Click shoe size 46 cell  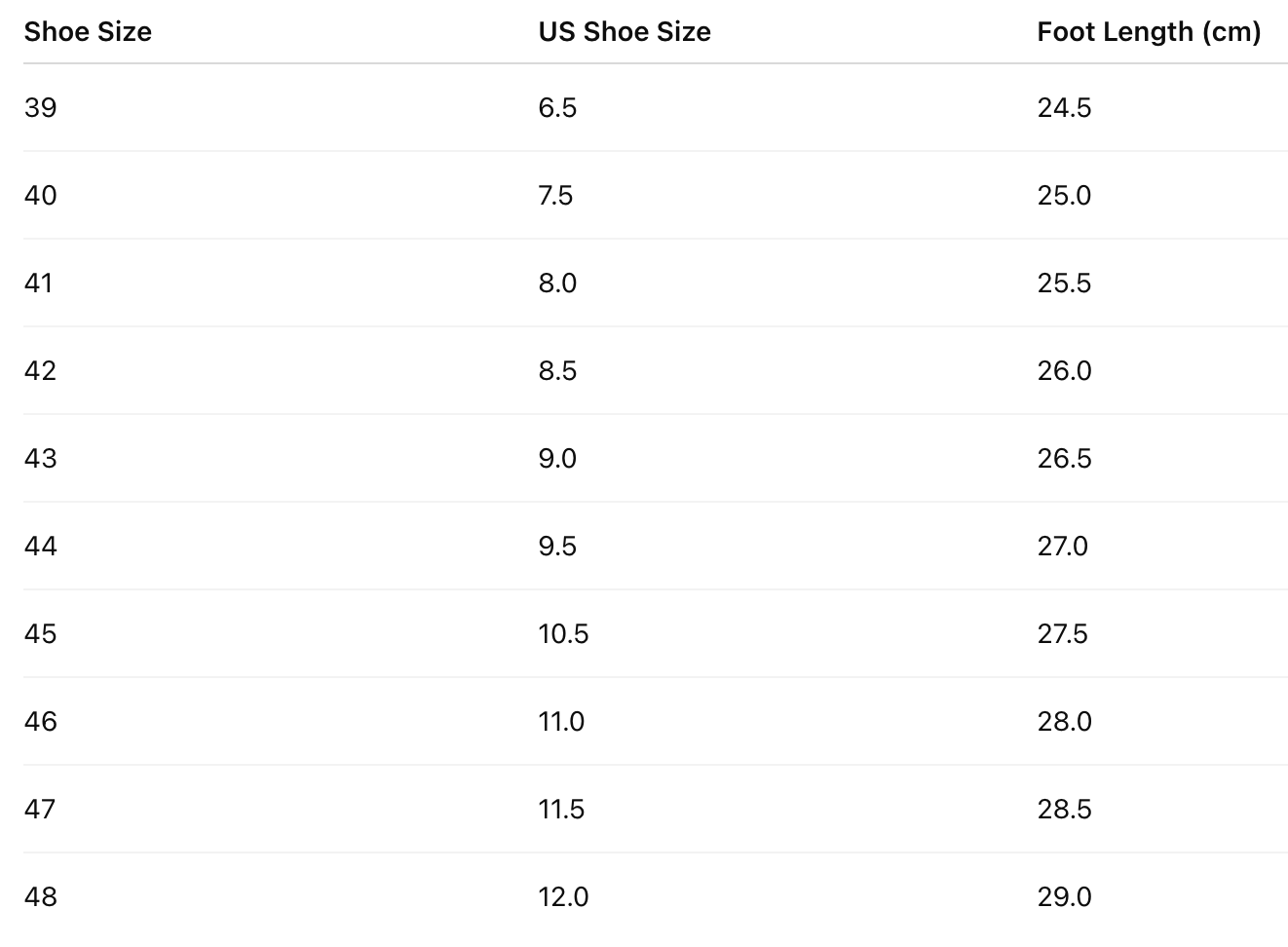click(41, 721)
